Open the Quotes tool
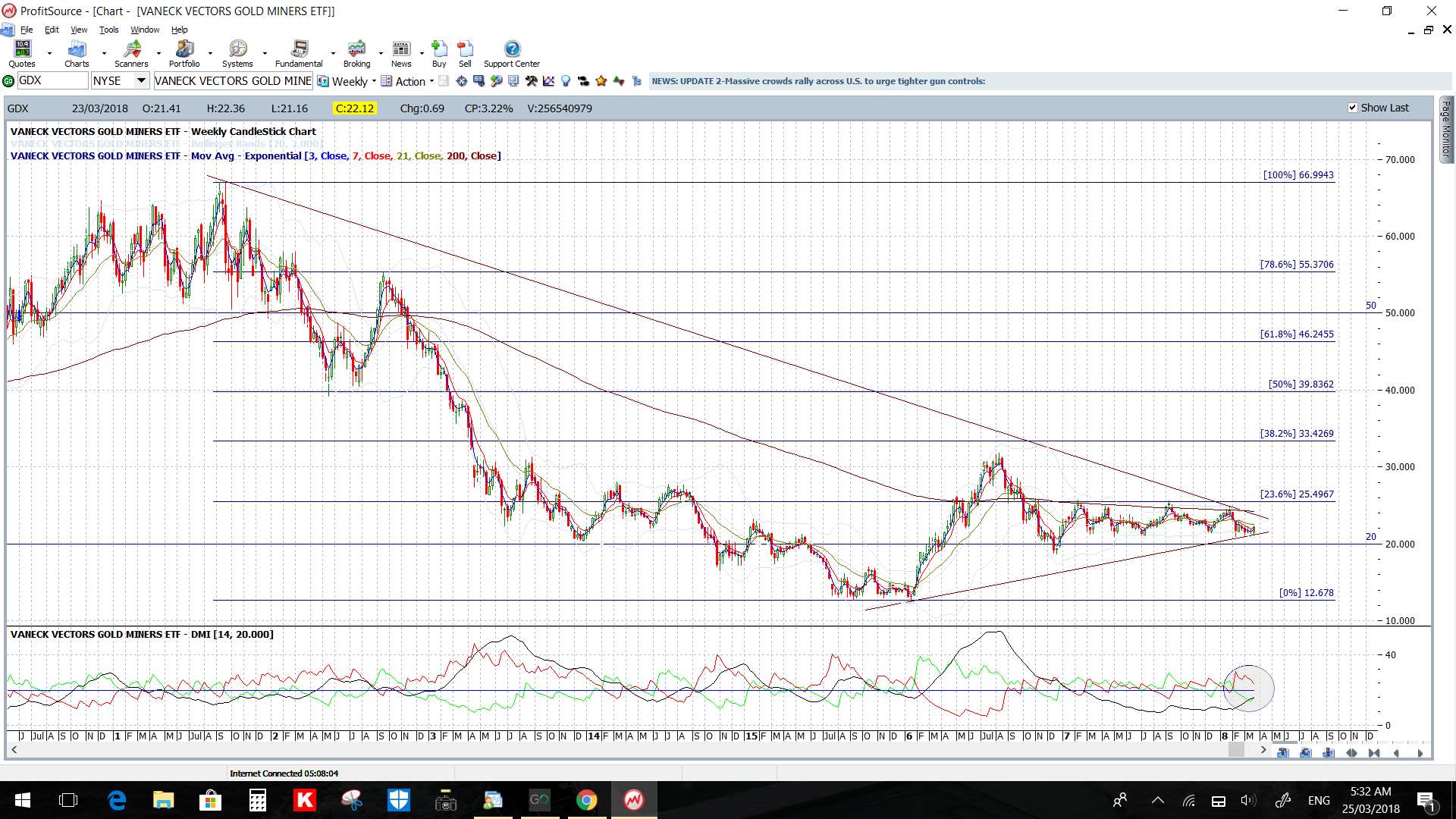The height and width of the screenshot is (819, 1456). pos(22,54)
